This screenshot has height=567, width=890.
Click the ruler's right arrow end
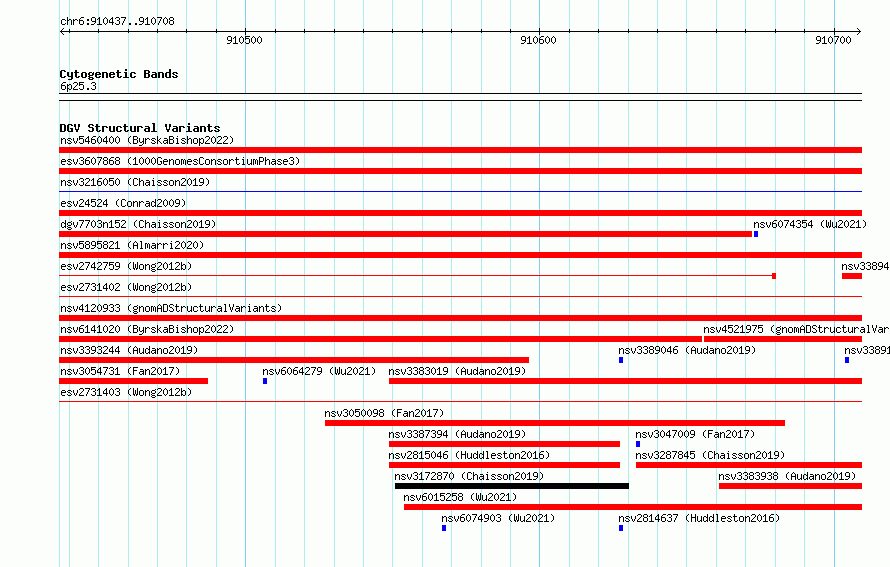(859, 31)
